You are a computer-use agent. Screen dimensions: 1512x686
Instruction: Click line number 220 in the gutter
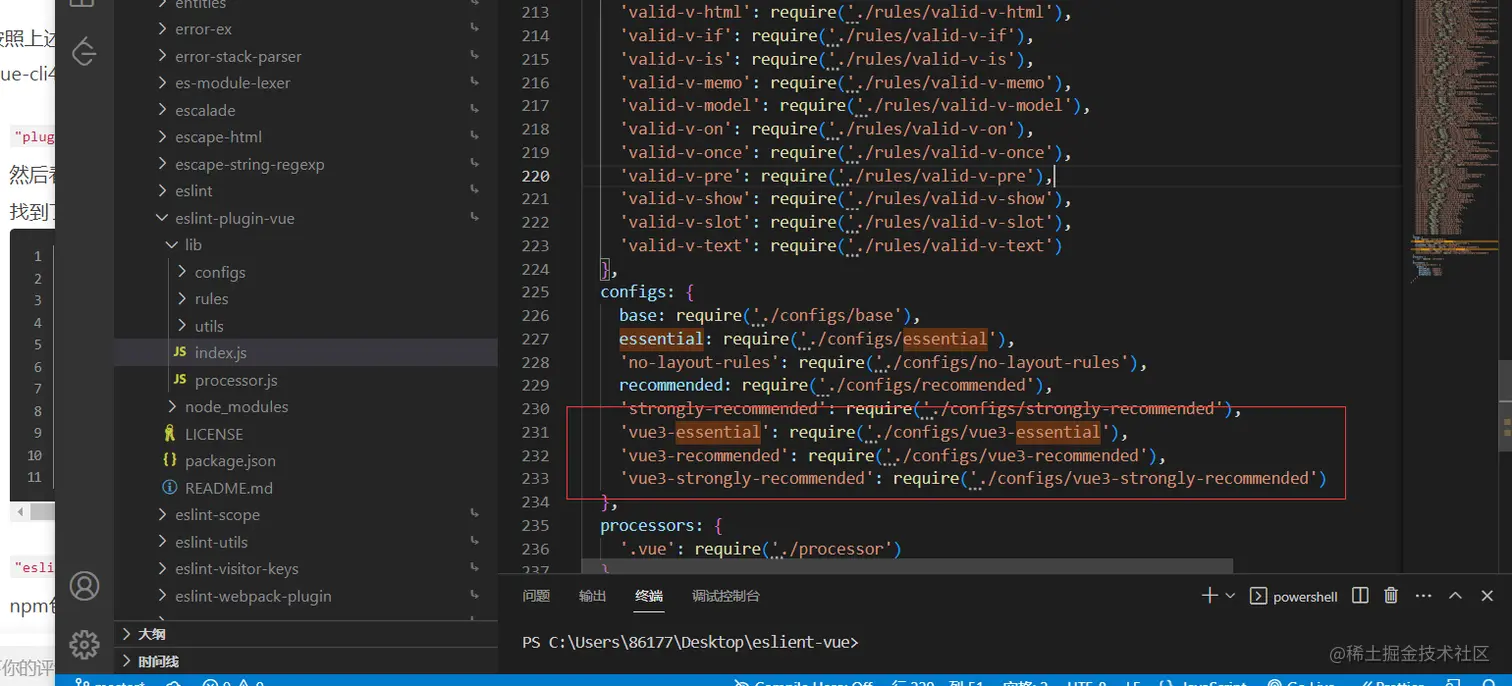pos(536,176)
